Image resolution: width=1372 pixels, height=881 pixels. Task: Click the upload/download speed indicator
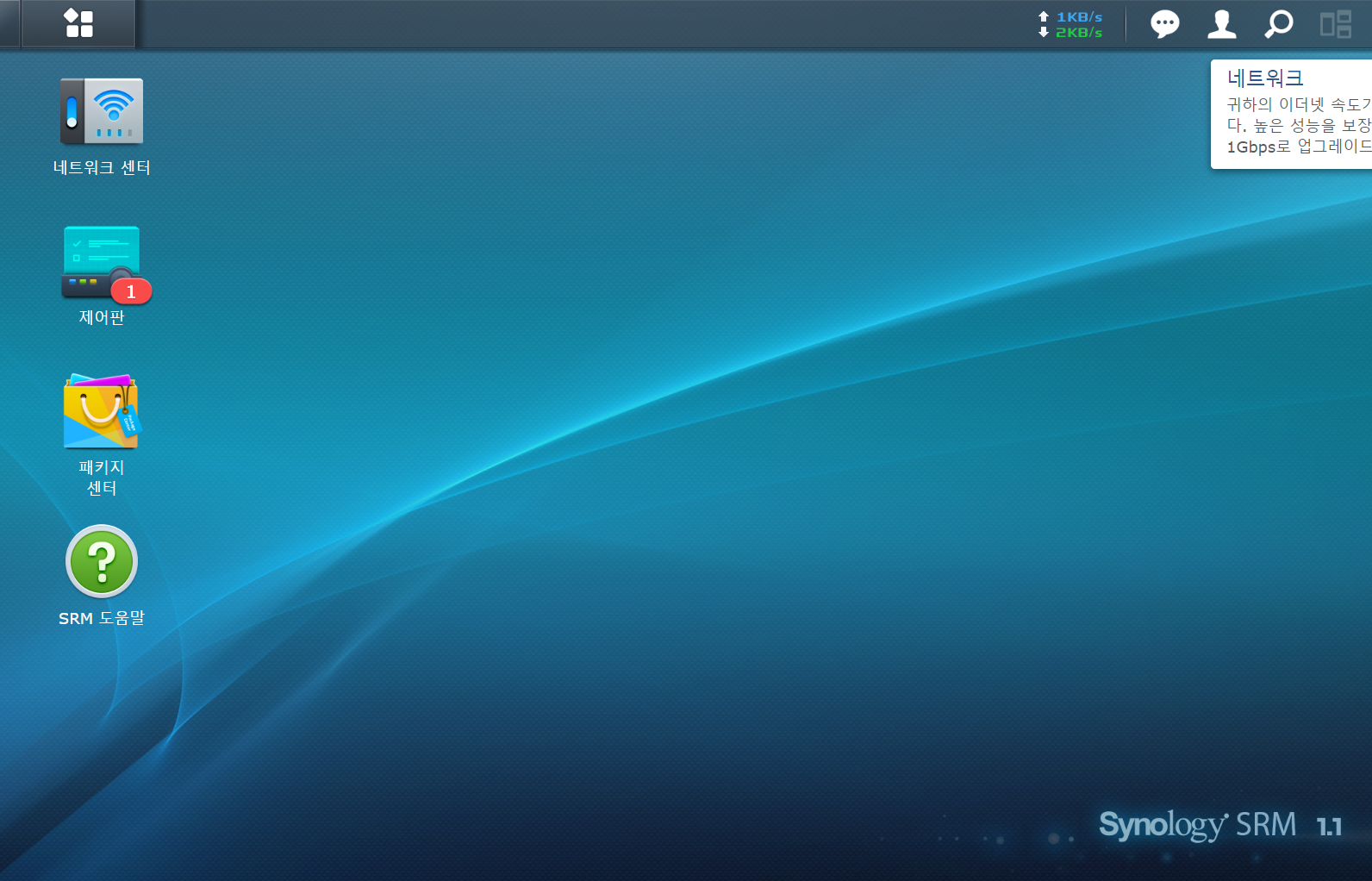pyautogui.click(x=1070, y=24)
